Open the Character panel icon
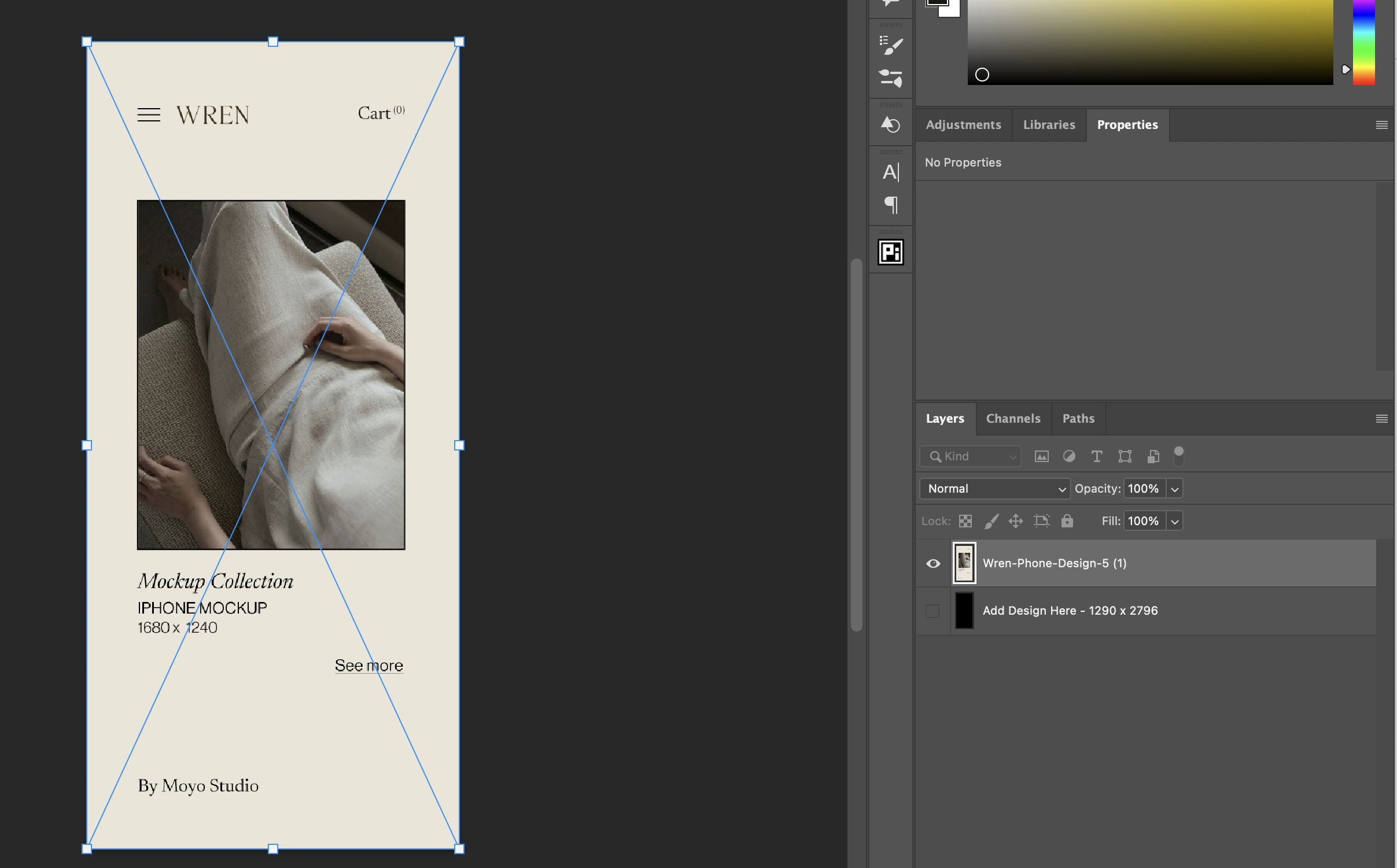Viewport: 1397px width, 868px height. pyautogui.click(x=890, y=172)
